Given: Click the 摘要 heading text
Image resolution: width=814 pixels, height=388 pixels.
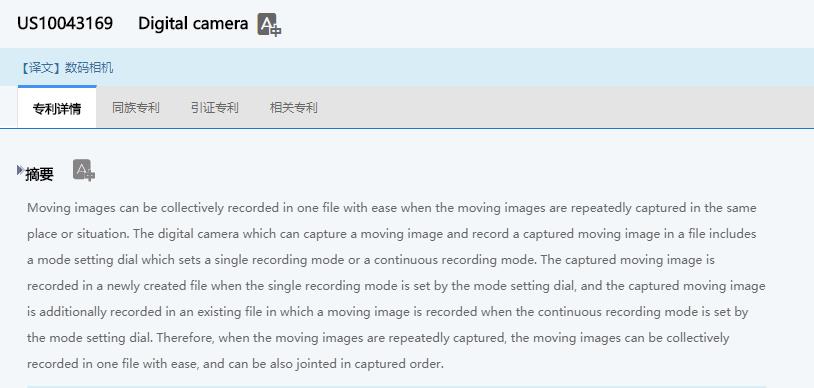Looking at the screenshot, I should (x=39, y=174).
